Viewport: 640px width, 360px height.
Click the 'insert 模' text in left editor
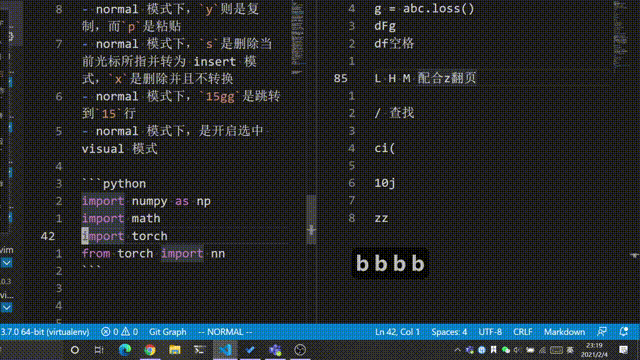coord(224,62)
